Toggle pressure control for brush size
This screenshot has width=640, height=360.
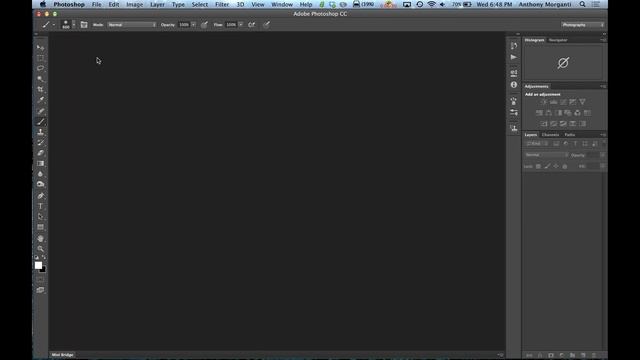pyautogui.click(x=266, y=25)
